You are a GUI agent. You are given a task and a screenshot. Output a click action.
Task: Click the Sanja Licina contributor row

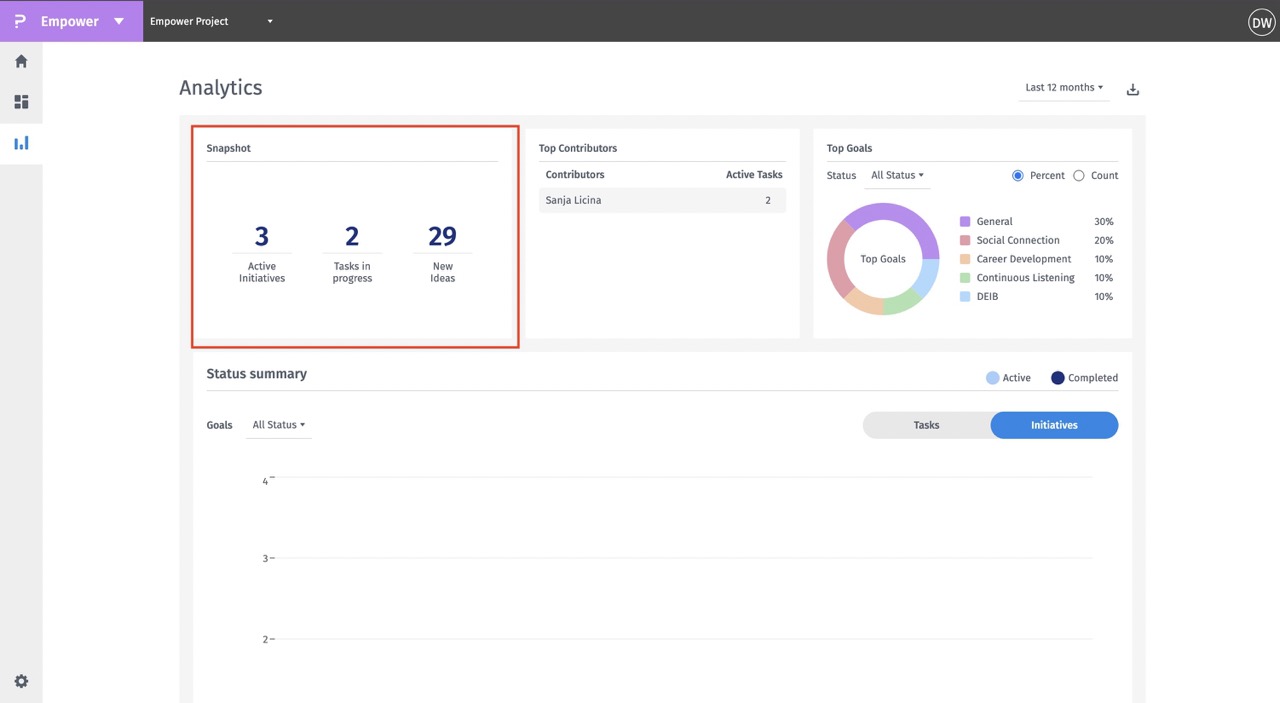(x=662, y=200)
